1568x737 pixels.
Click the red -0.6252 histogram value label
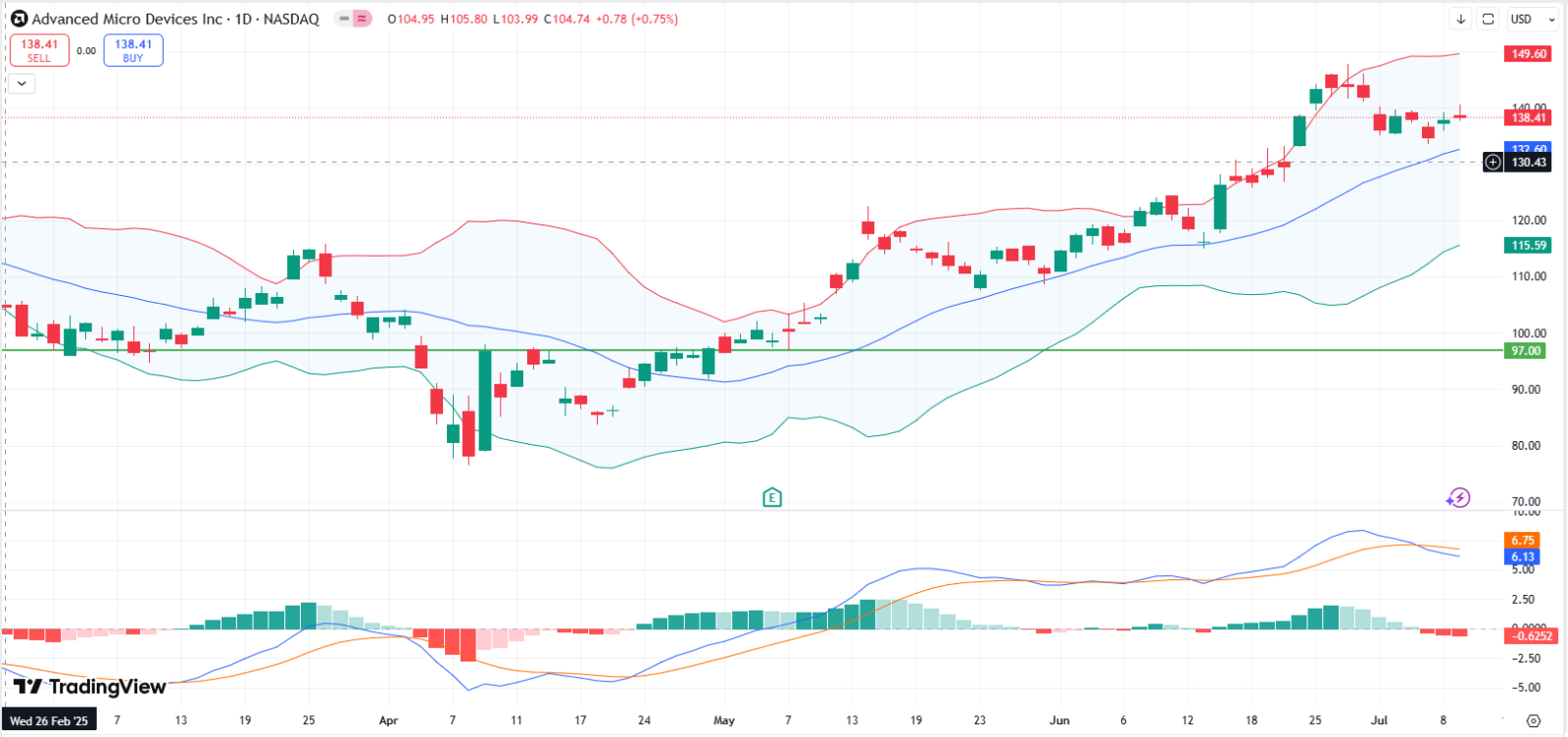[x=1531, y=636]
